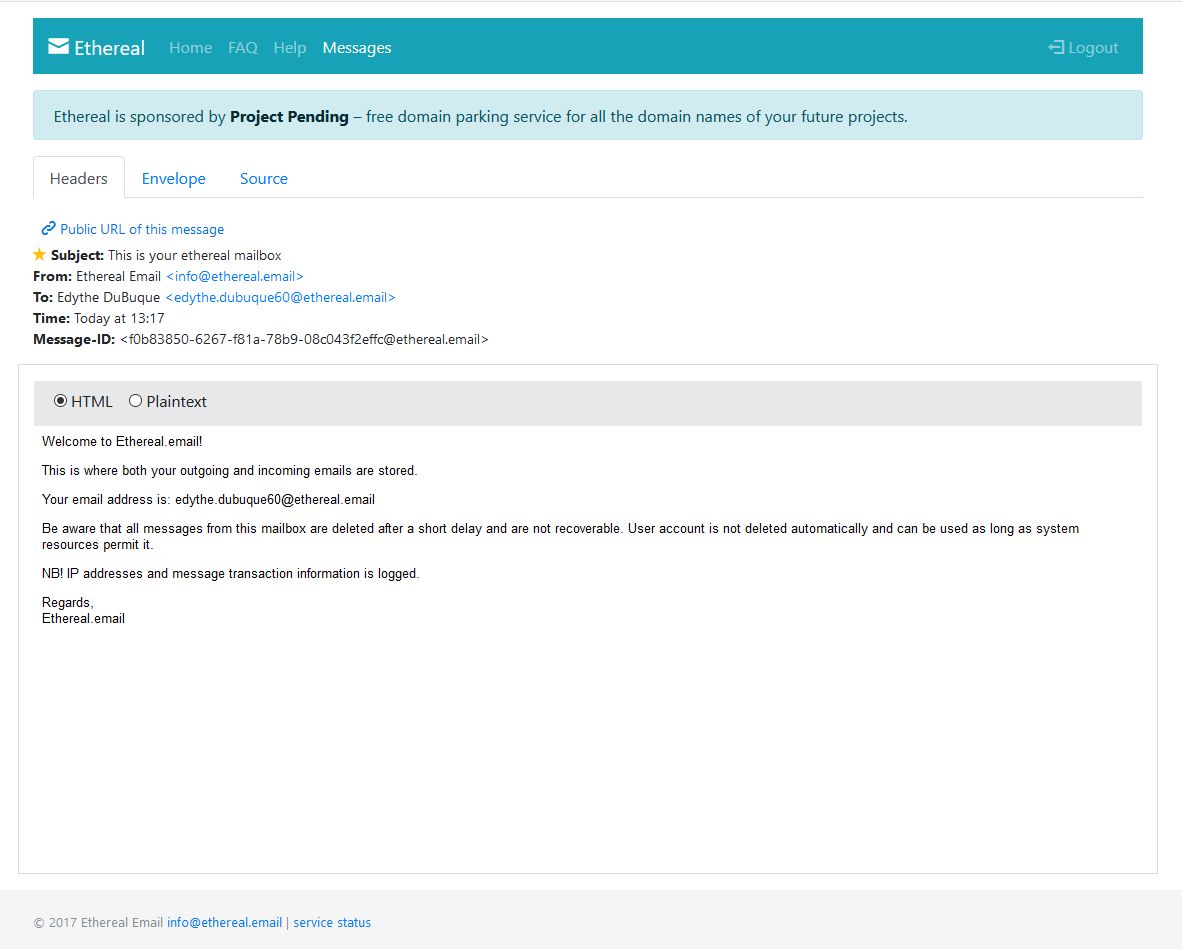The image size is (1182, 949).
Task: Open the FAQ page
Action: pos(242,47)
